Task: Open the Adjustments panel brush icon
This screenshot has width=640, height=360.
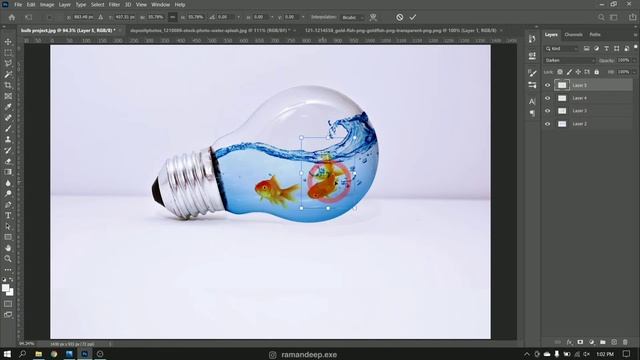Action: tap(532, 73)
